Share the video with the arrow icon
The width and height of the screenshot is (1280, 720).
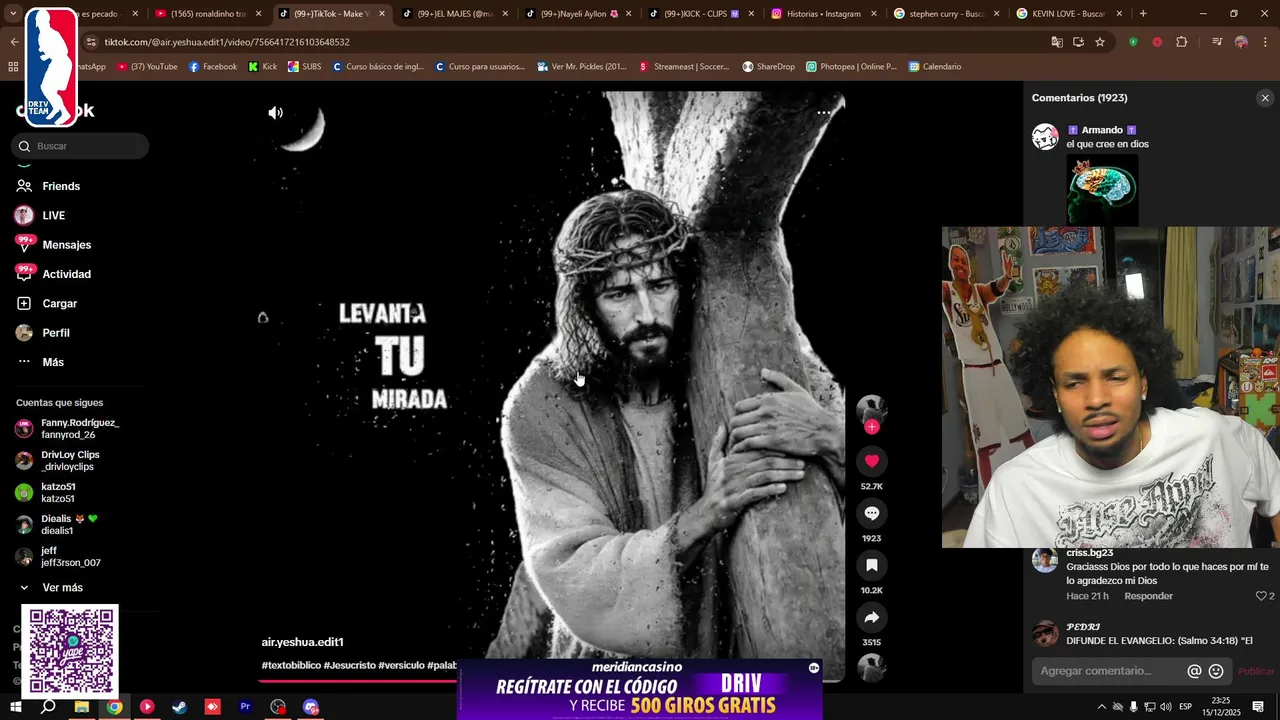tap(872, 617)
